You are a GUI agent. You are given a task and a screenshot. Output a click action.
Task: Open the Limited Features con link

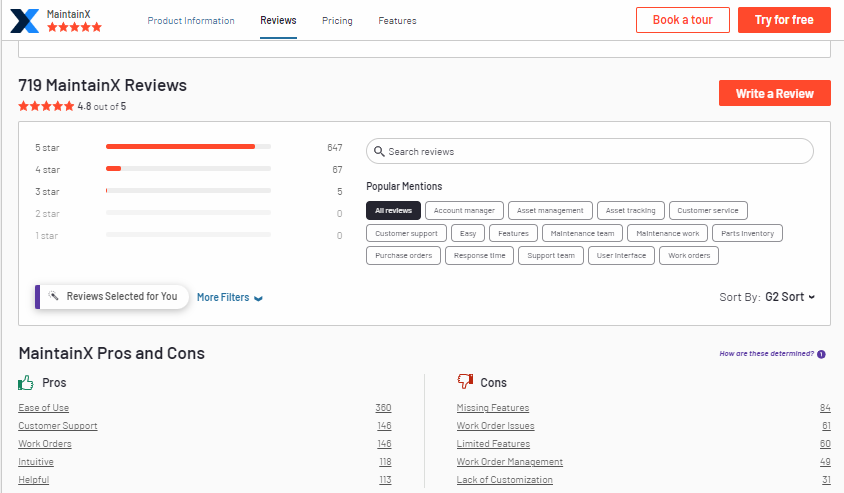click(x=494, y=444)
